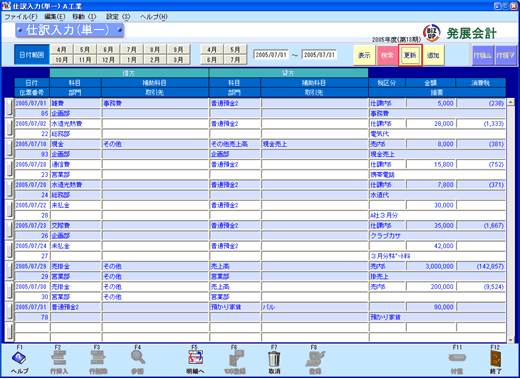
Task: Open the ファイル(F) menu
Action: pyautogui.click(x=21, y=17)
